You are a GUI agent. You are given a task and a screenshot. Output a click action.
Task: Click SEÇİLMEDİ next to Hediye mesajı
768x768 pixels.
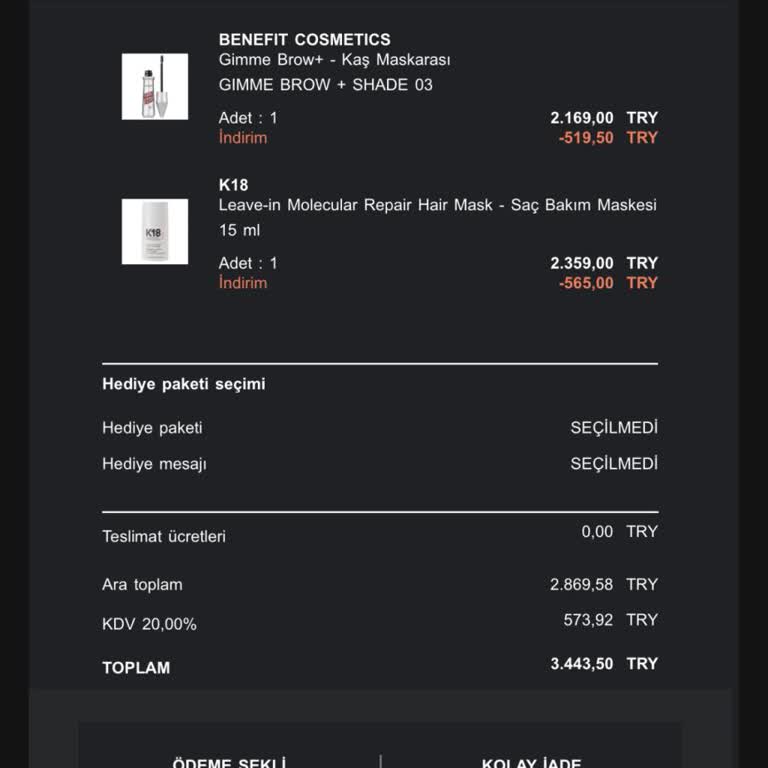point(614,464)
